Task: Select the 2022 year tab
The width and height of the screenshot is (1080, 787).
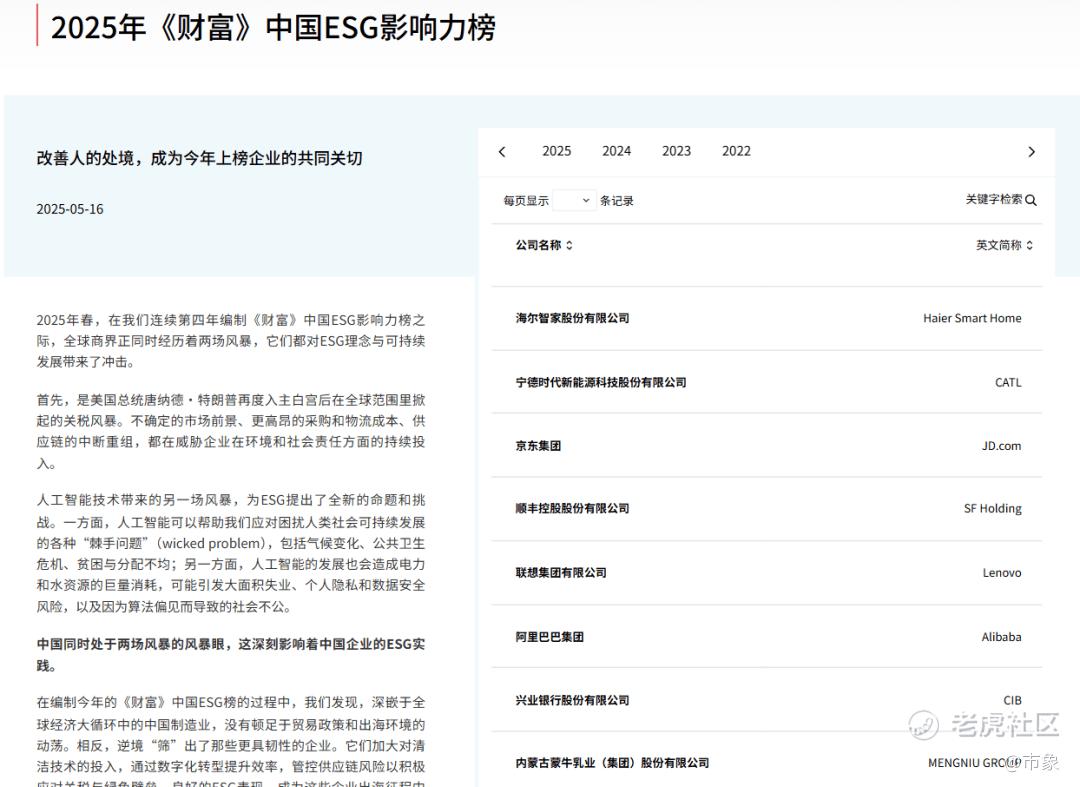Action: [736, 151]
